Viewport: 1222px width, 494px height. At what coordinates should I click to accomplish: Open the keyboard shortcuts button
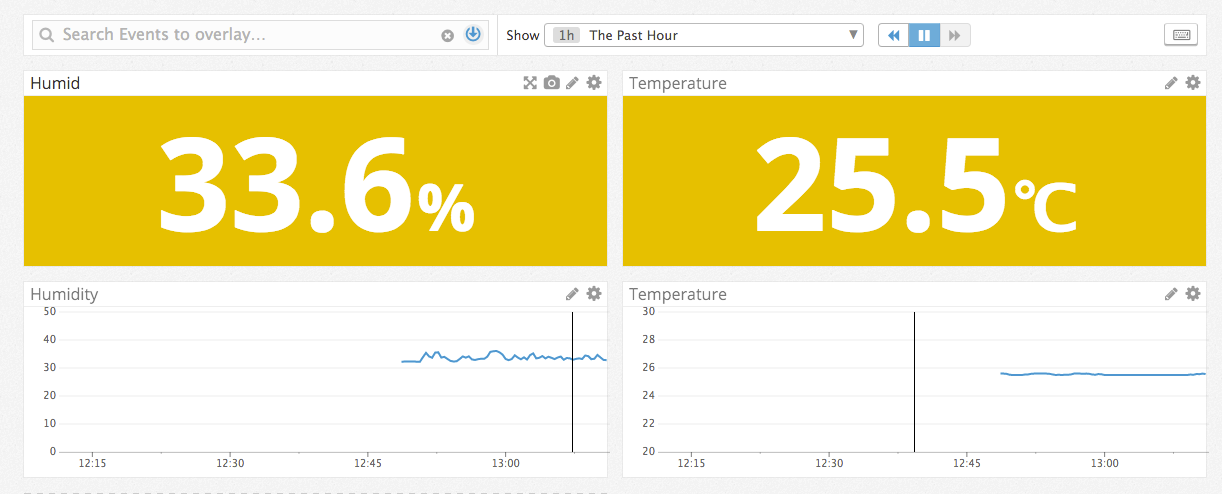pos(1181,35)
